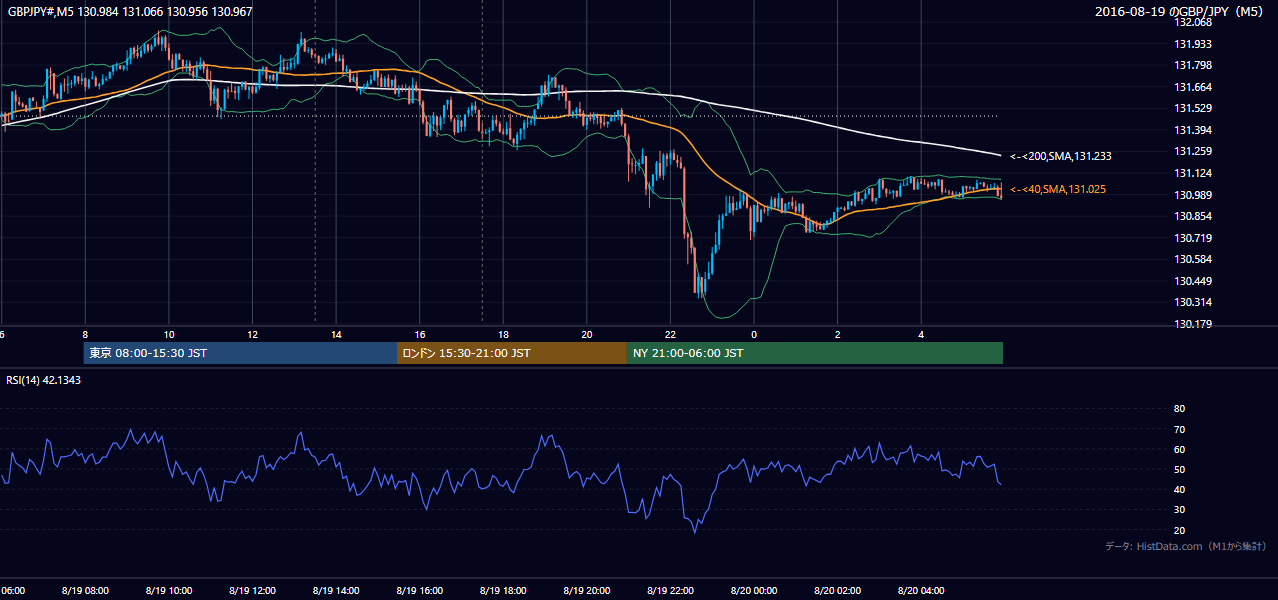
Task: Click hour label 22 under price chart
Action: [x=671, y=334]
